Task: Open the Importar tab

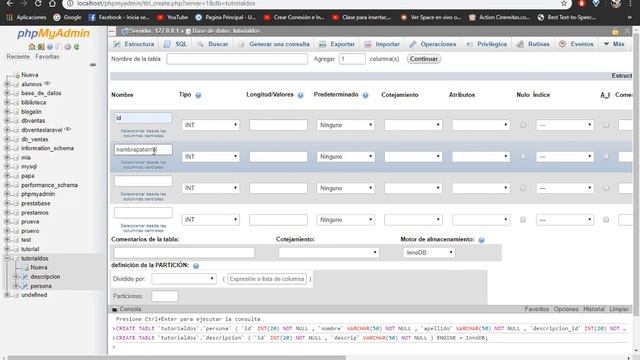Action: click(x=382, y=44)
